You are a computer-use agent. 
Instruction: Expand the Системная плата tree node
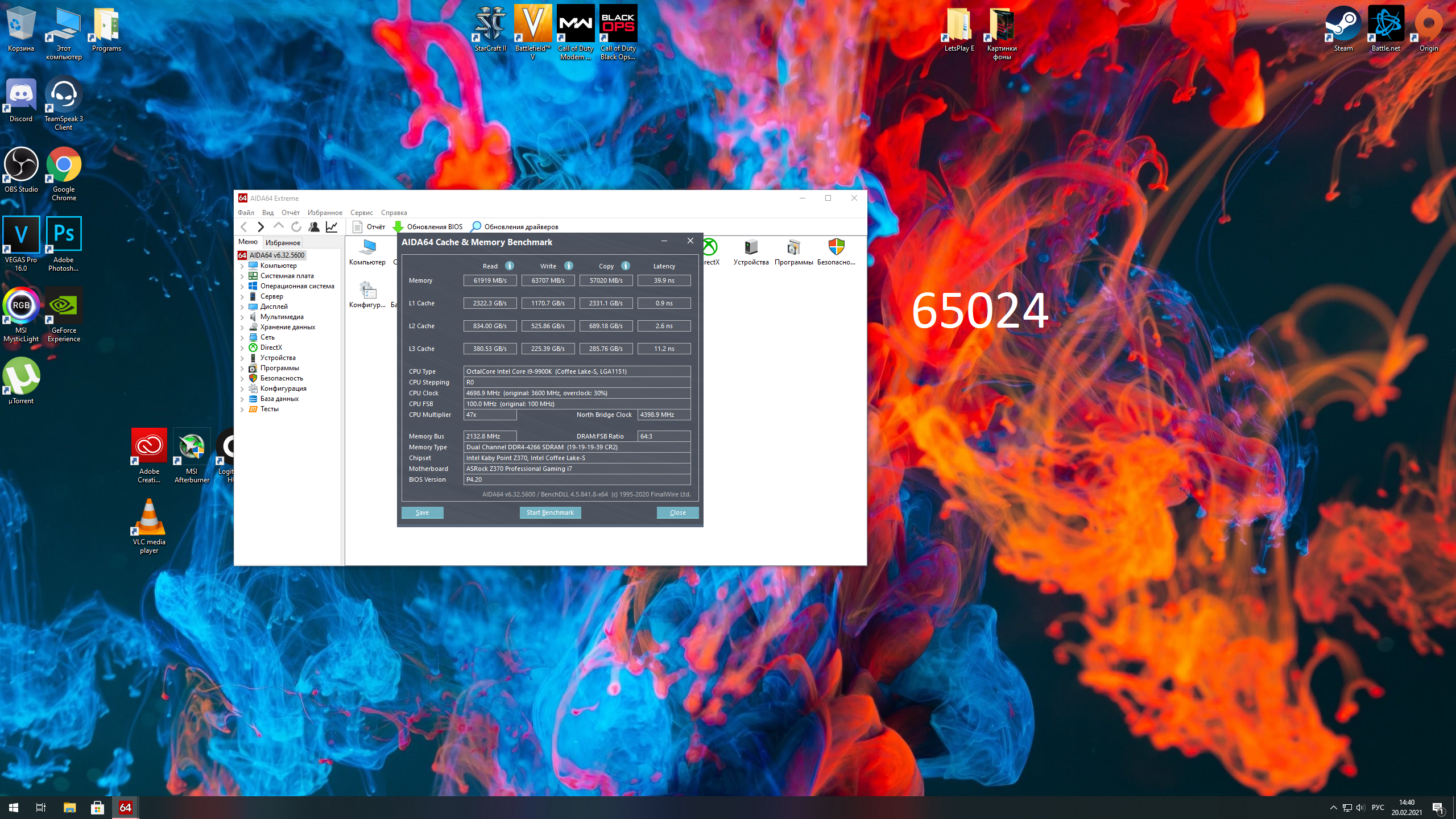[242, 276]
